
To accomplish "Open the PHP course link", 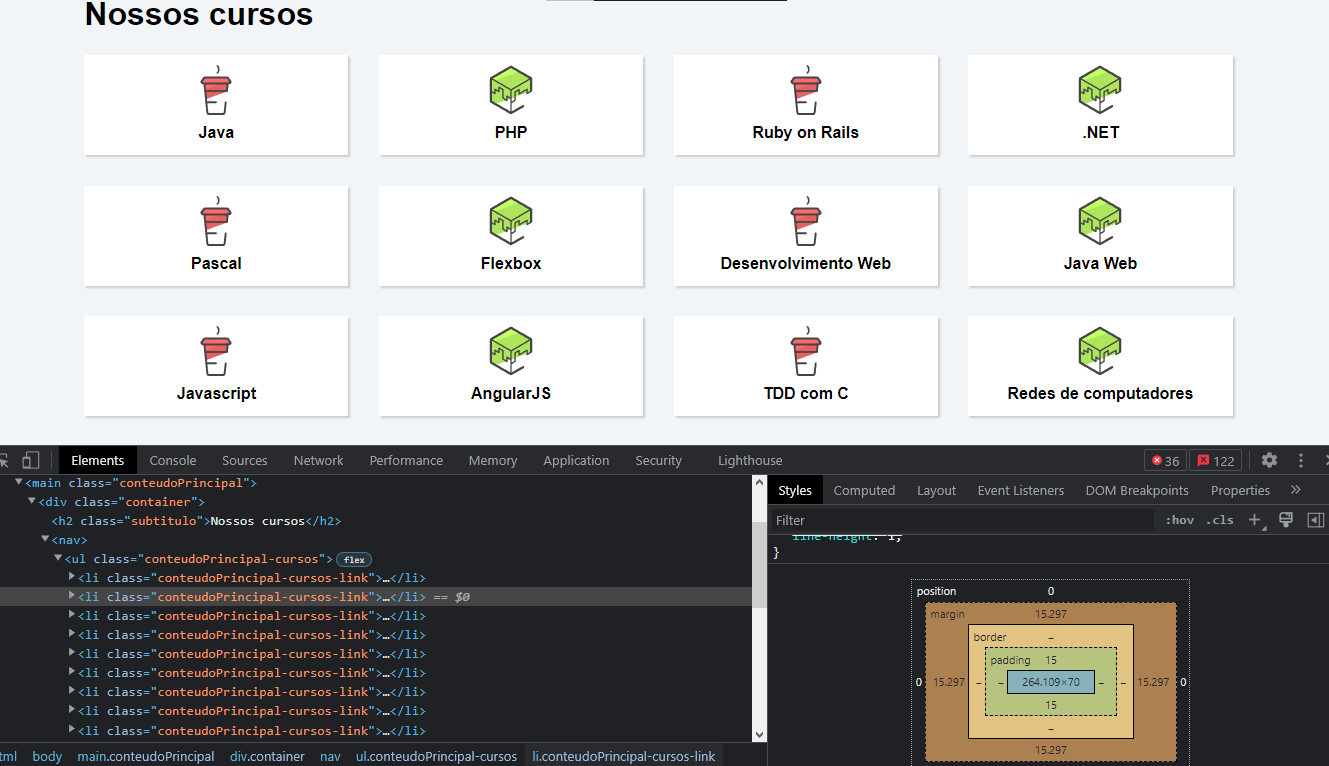I will click(x=511, y=105).
